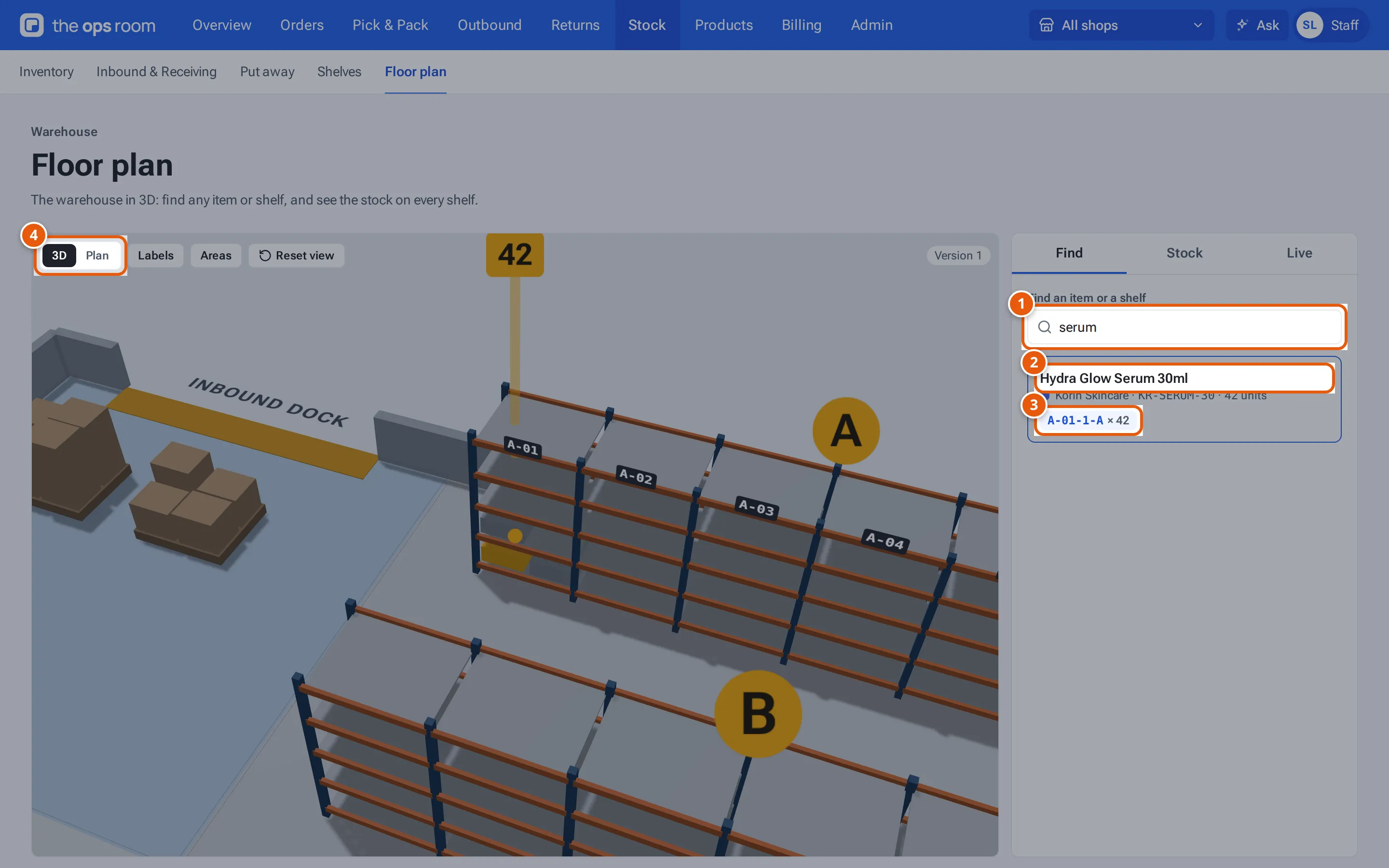
Task: Click the Ask sparkle icon
Action: (1243, 25)
